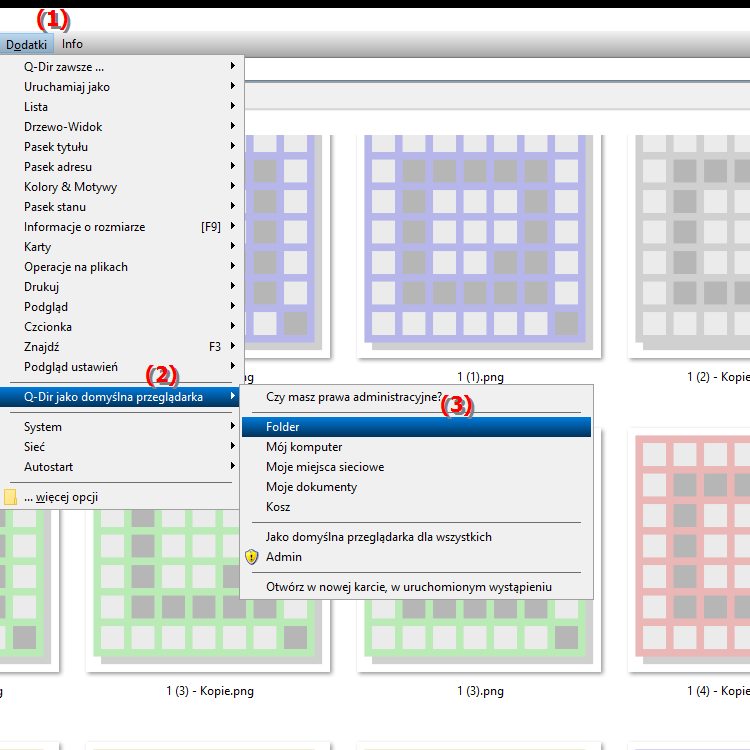Open the Info menu
Screen dimensions: 750x750
coord(72,44)
